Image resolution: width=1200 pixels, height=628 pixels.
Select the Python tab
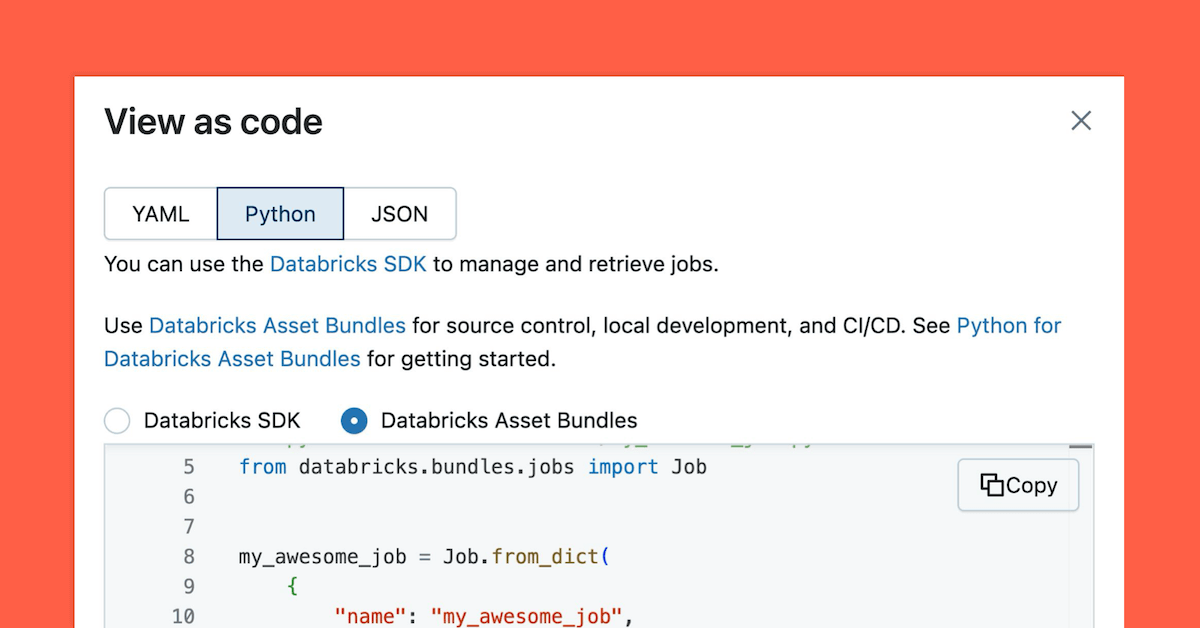(x=280, y=213)
